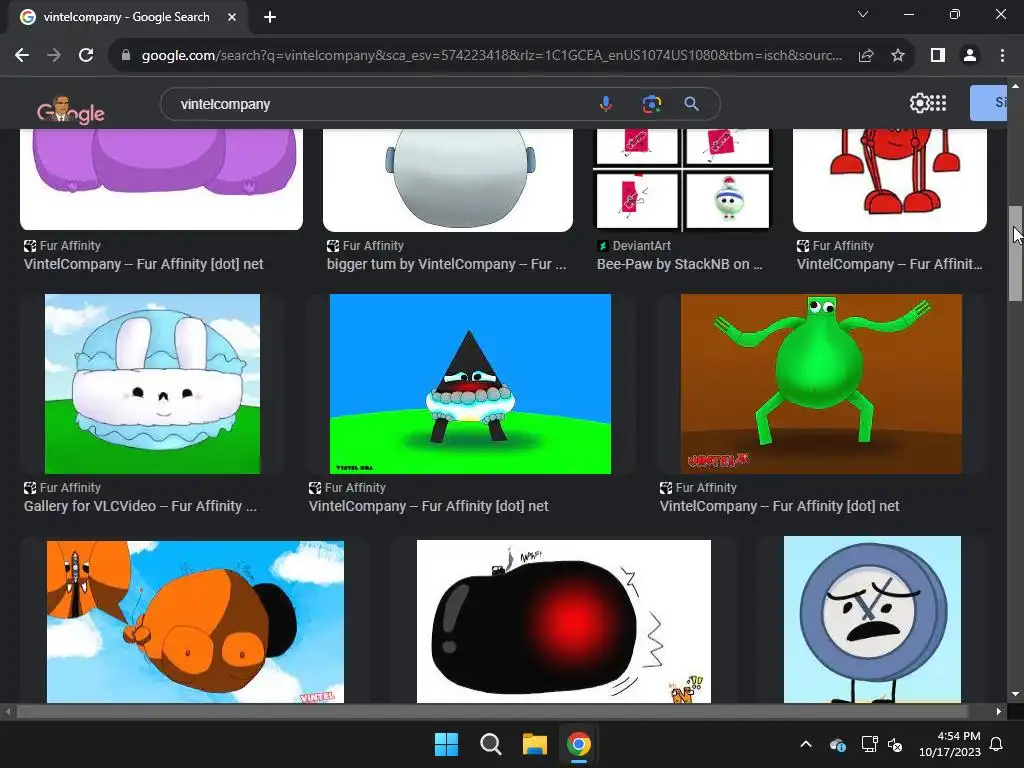Open the red character image thumbnail
This screenshot has height=768, width=1024.
889,180
